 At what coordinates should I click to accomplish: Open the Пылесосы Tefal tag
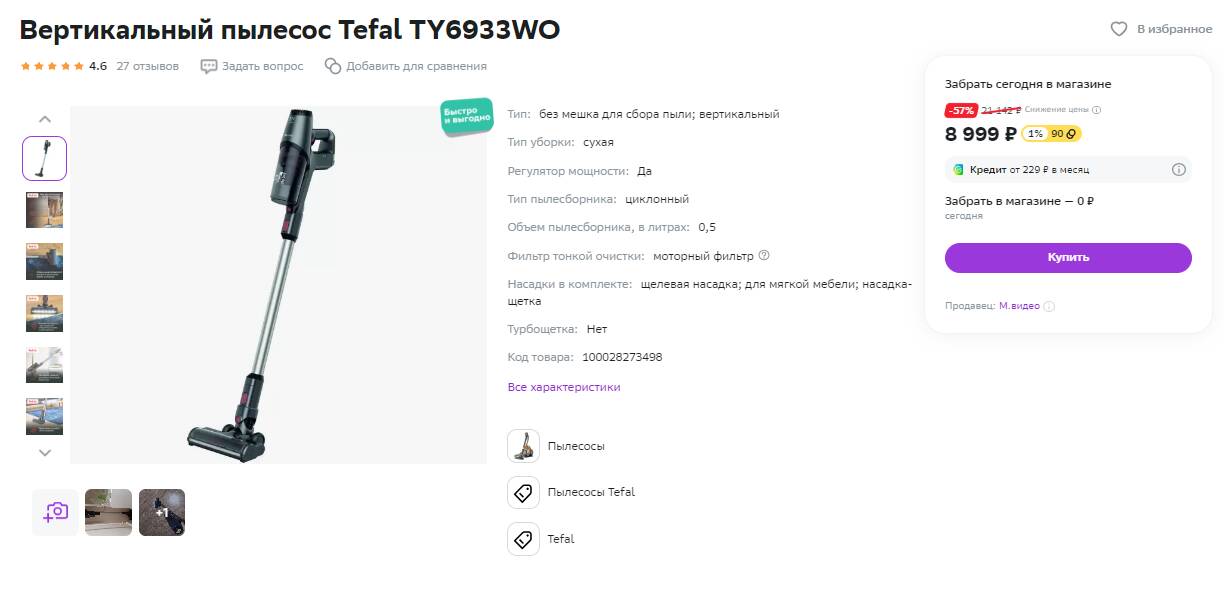591,492
